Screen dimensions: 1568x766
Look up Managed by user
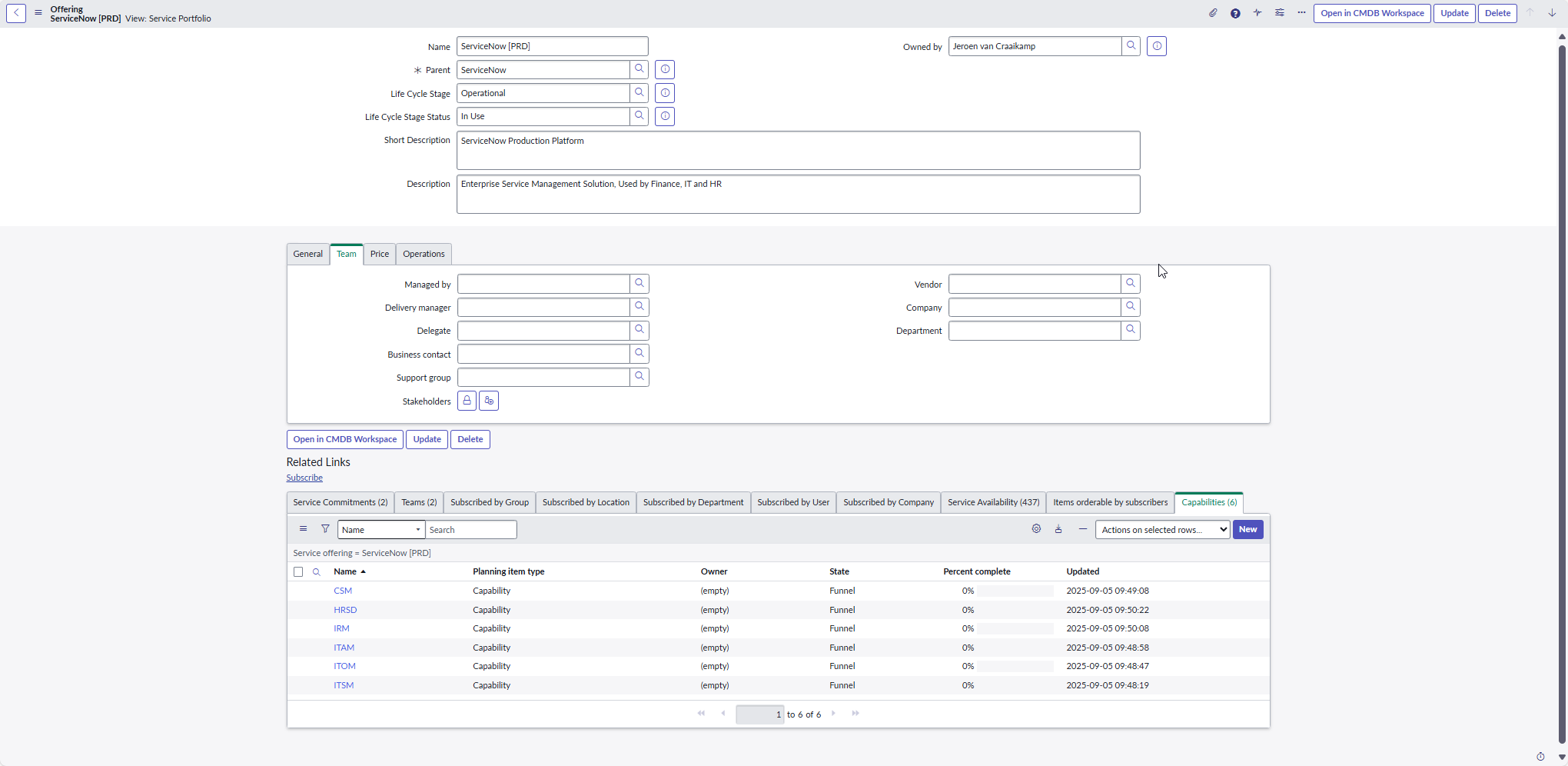click(639, 284)
